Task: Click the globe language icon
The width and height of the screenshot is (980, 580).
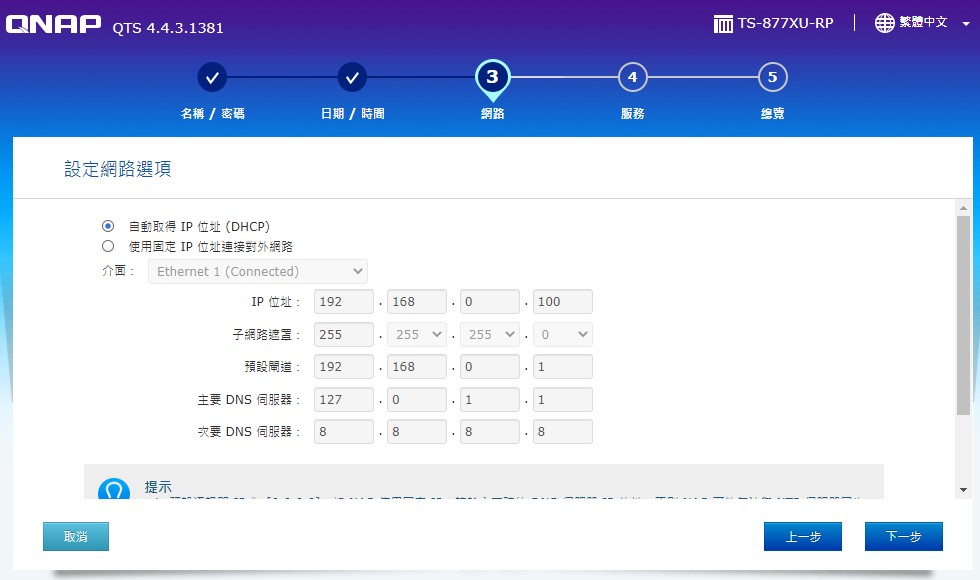Action: 884,23
